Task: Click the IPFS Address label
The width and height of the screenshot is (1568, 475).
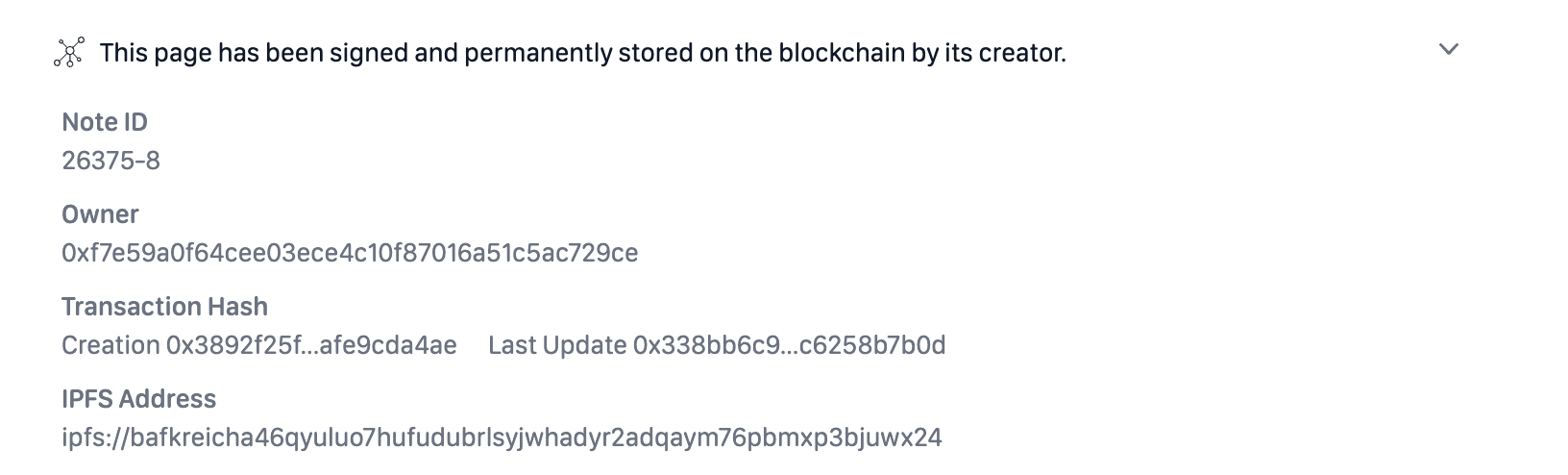Action: (138, 399)
